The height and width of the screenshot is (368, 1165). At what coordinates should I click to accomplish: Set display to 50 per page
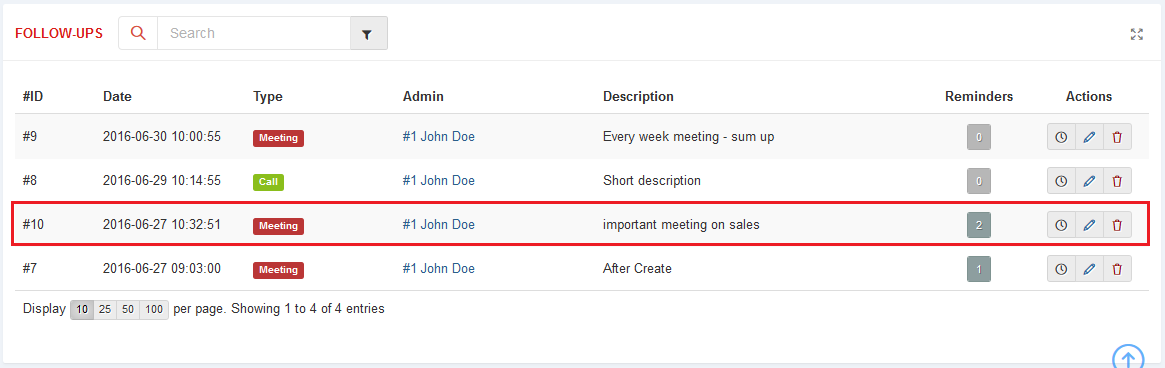pos(128,309)
